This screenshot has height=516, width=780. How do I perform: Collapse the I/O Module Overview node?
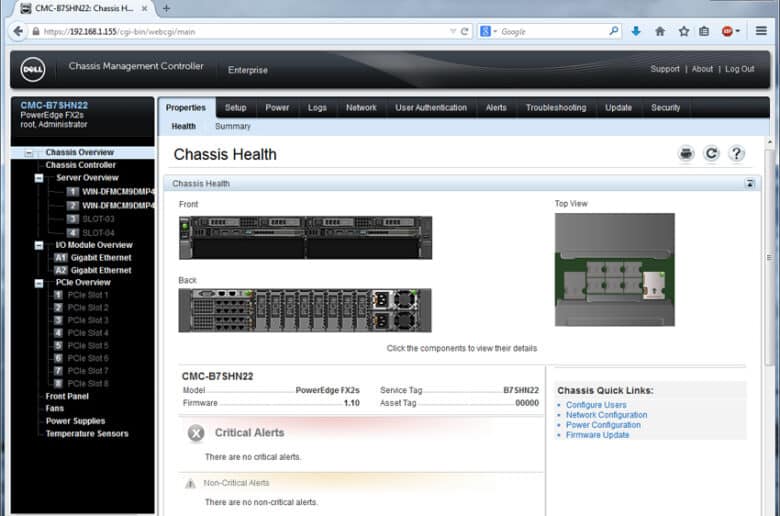point(39,245)
